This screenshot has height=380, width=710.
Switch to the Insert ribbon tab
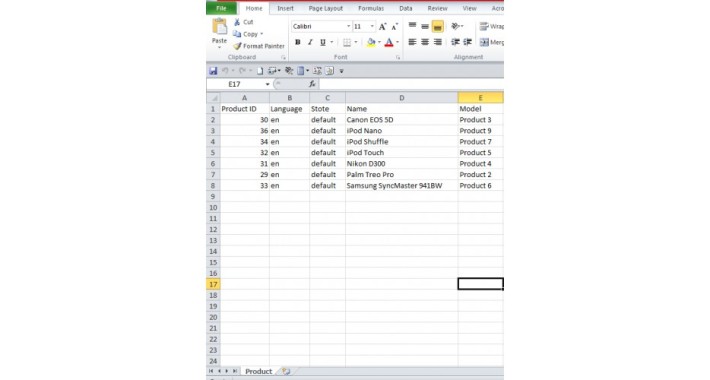[285, 8]
